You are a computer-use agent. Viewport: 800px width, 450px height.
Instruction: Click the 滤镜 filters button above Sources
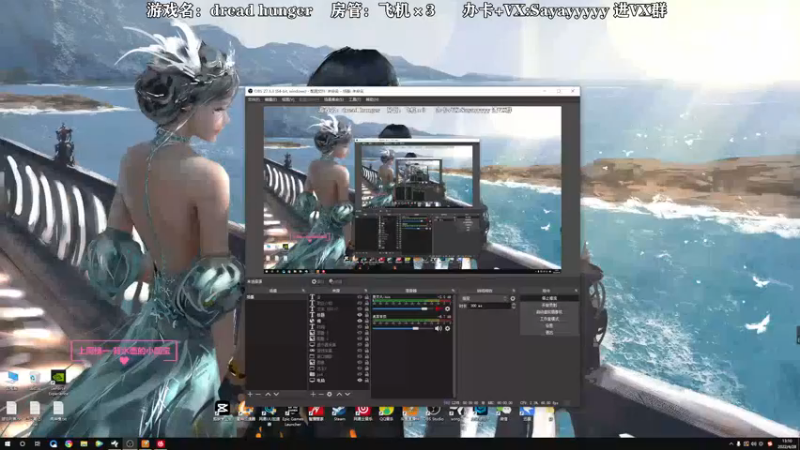336,282
